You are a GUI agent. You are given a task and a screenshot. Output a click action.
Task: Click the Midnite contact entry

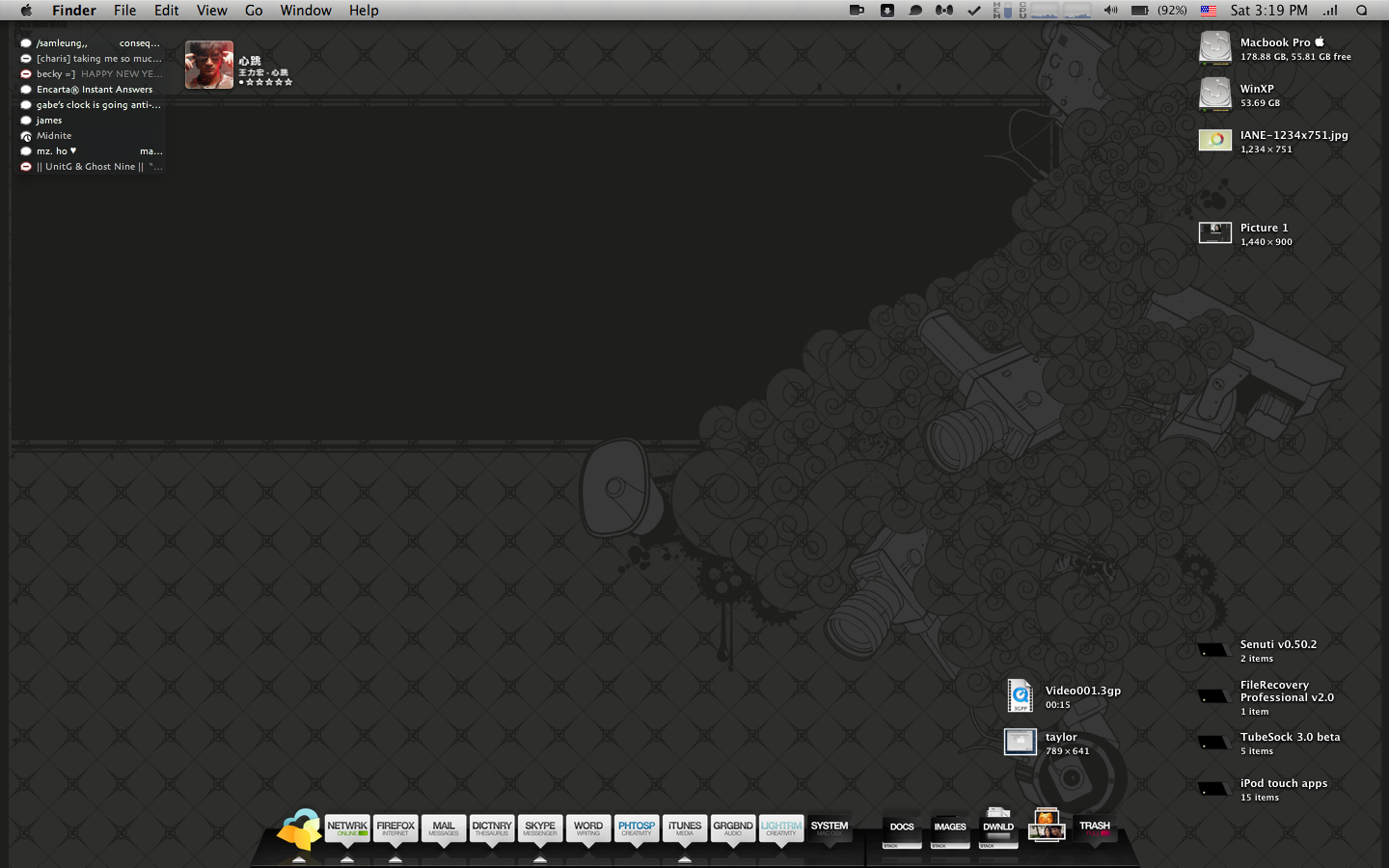click(x=92, y=136)
